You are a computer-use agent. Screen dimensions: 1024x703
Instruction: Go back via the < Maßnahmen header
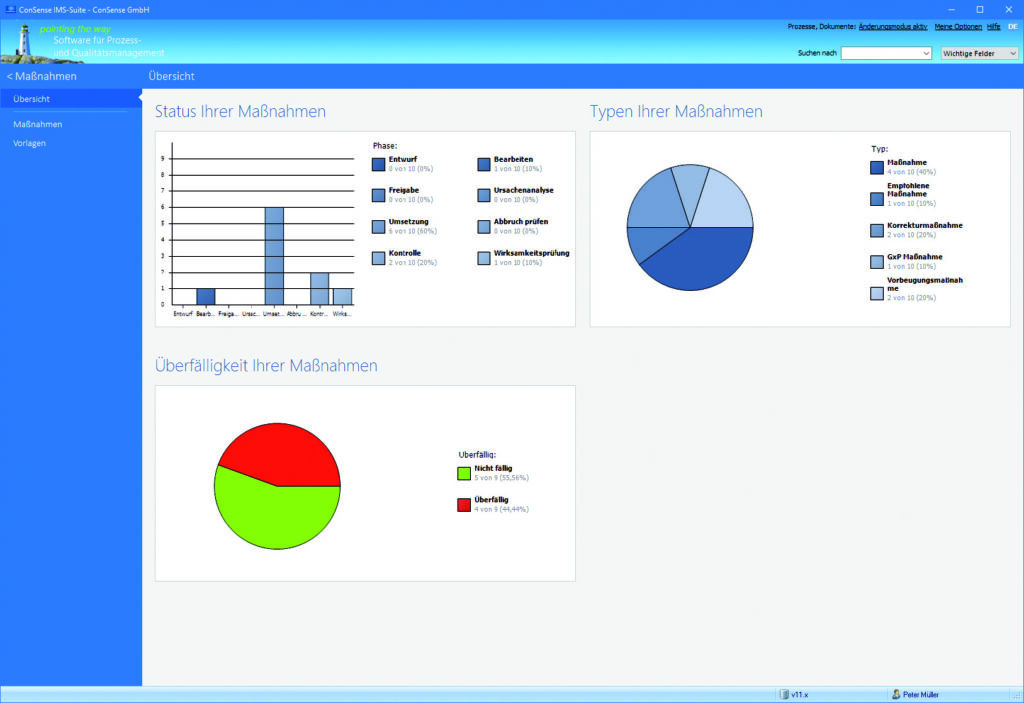[x=42, y=76]
